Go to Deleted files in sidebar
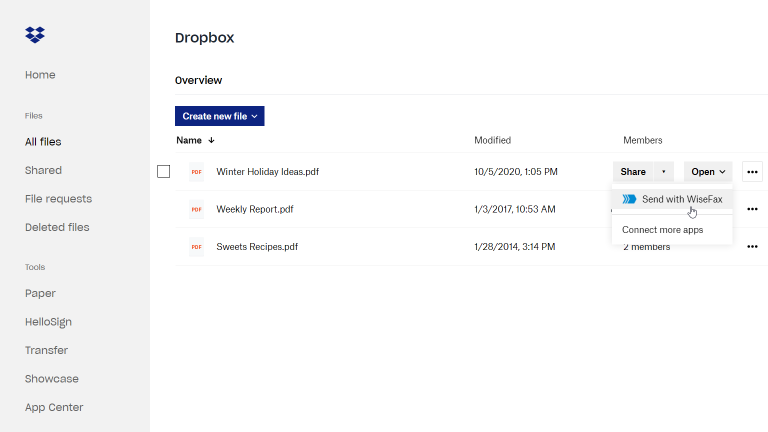This screenshot has width=768, height=432. coord(57,227)
